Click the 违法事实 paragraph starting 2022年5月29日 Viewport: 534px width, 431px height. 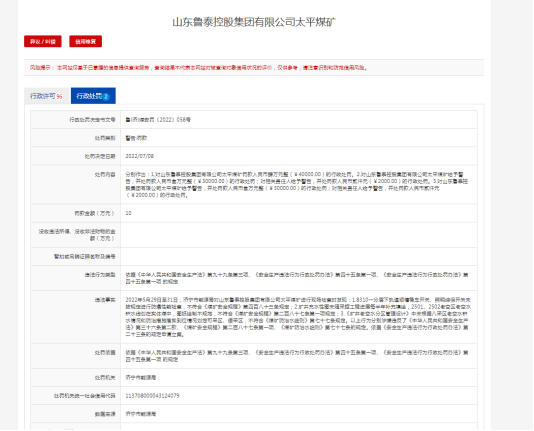[298, 317]
